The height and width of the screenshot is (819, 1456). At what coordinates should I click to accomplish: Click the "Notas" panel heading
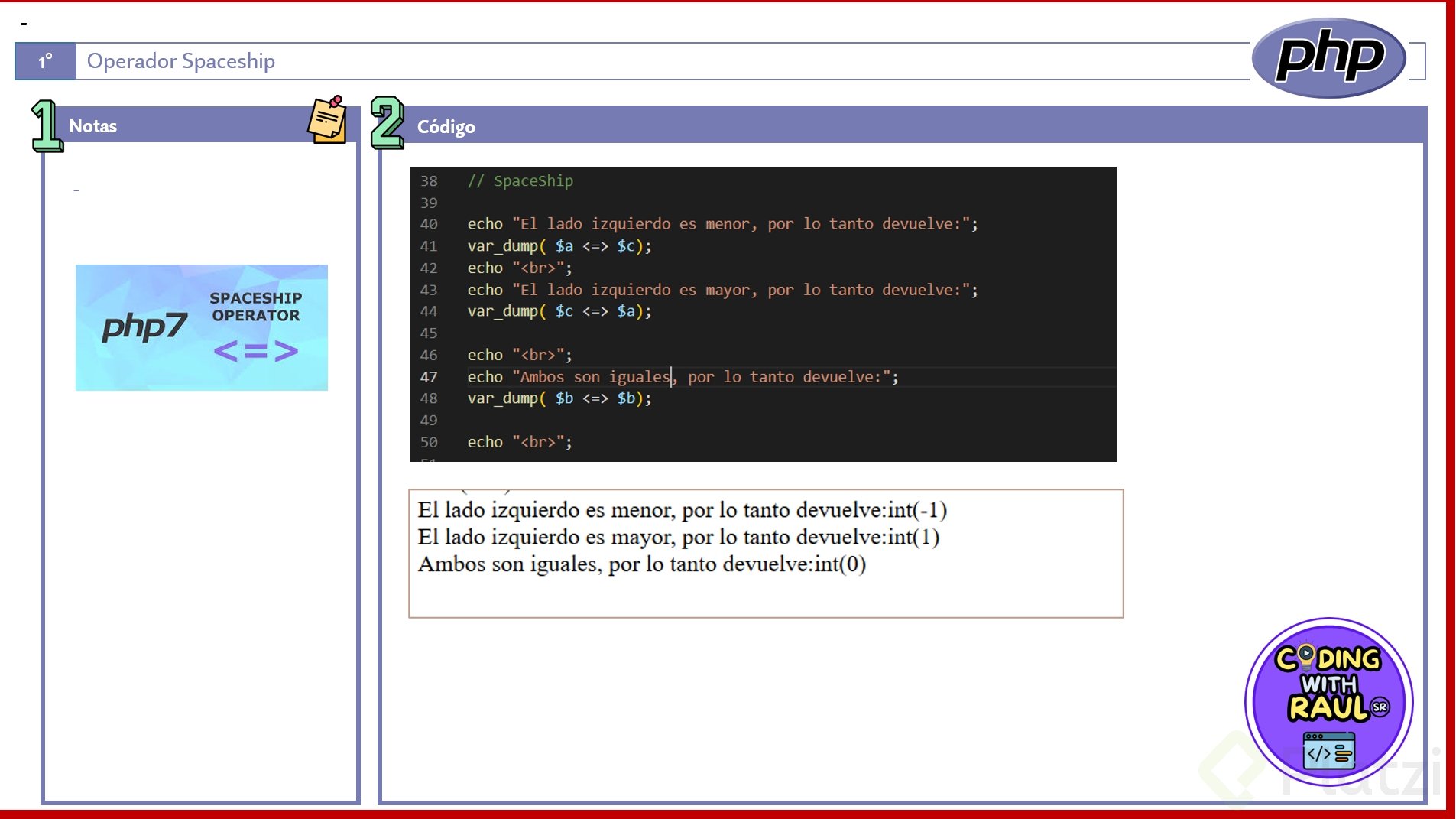(x=92, y=126)
